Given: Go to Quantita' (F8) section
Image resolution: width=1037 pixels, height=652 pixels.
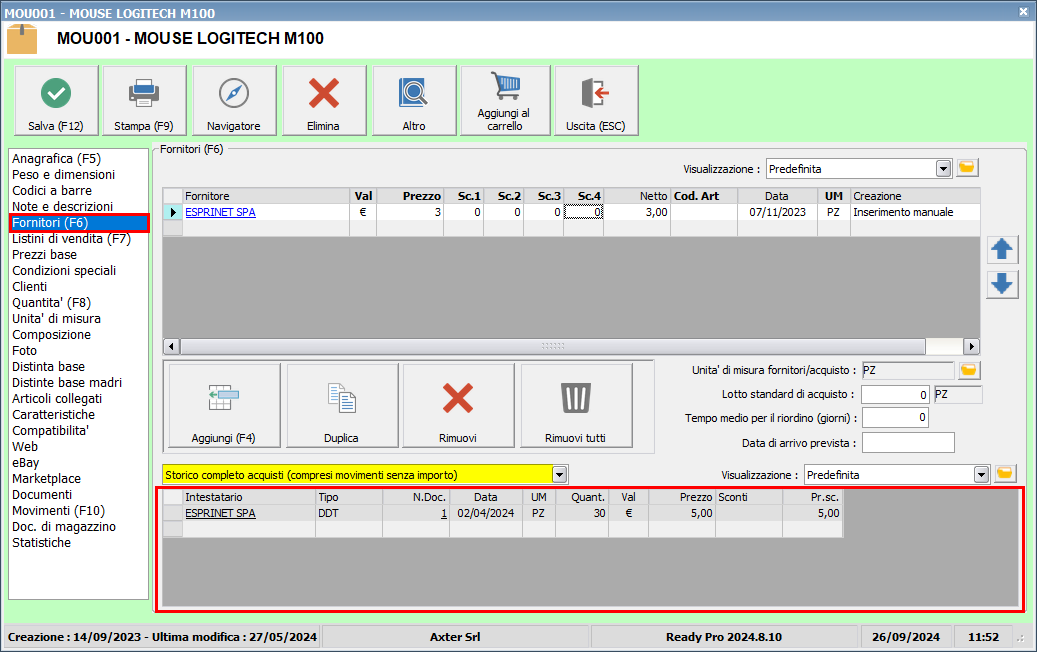Looking at the screenshot, I should [x=52, y=303].
